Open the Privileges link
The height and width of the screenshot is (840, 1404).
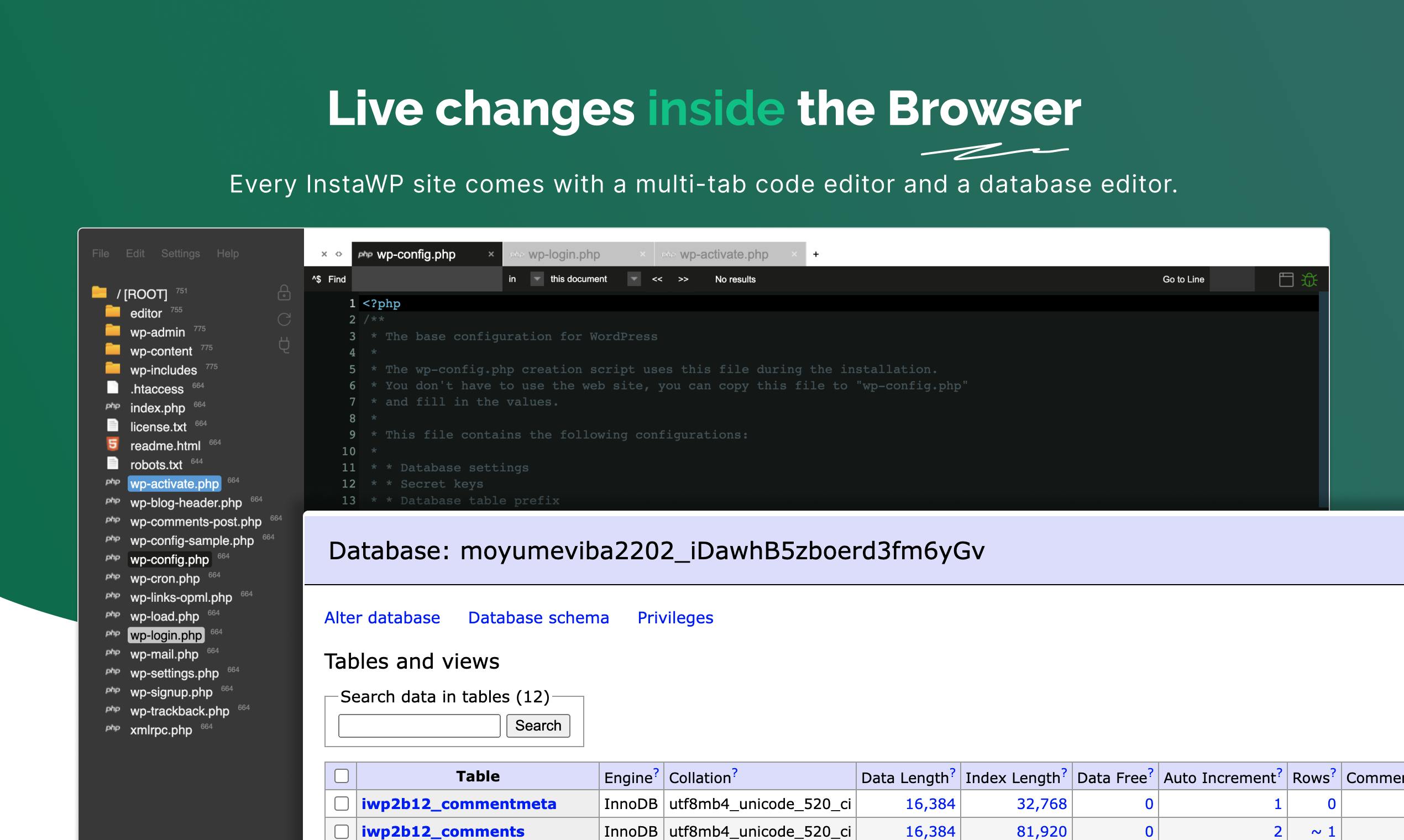pyautogui.click(x=675, y=618)
